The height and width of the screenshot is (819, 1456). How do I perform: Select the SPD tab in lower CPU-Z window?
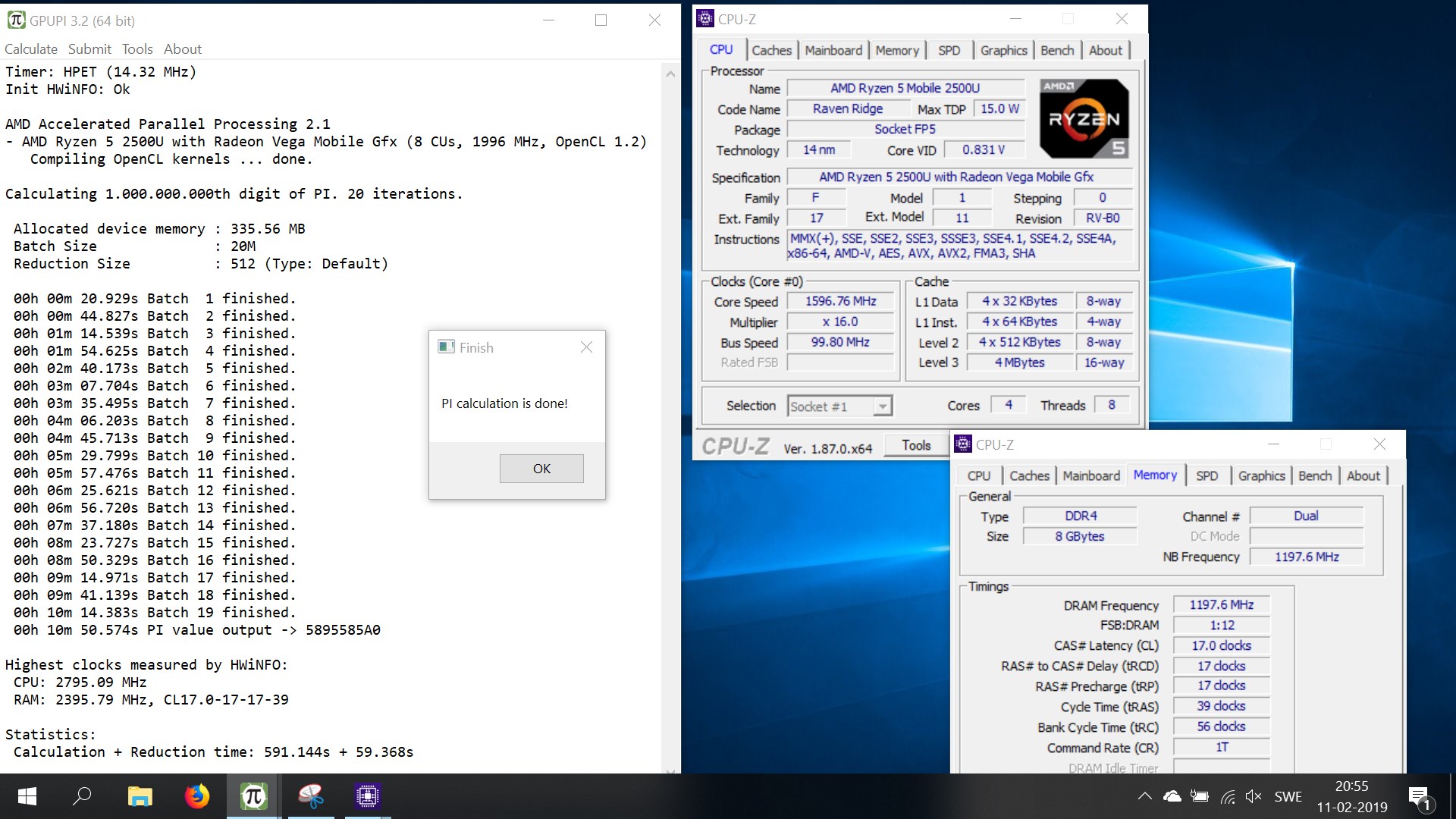point(1207,476)
